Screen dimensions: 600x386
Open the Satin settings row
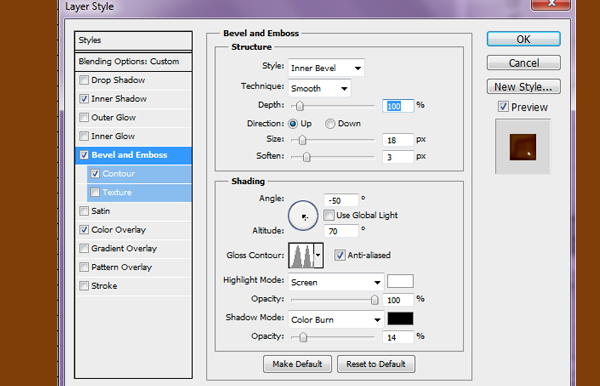(133, 211)
